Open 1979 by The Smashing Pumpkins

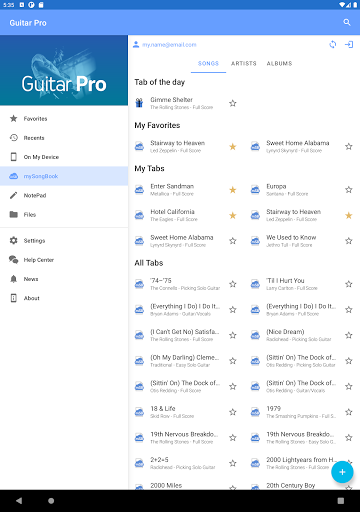pyautogui.click(x=301, y=412)
